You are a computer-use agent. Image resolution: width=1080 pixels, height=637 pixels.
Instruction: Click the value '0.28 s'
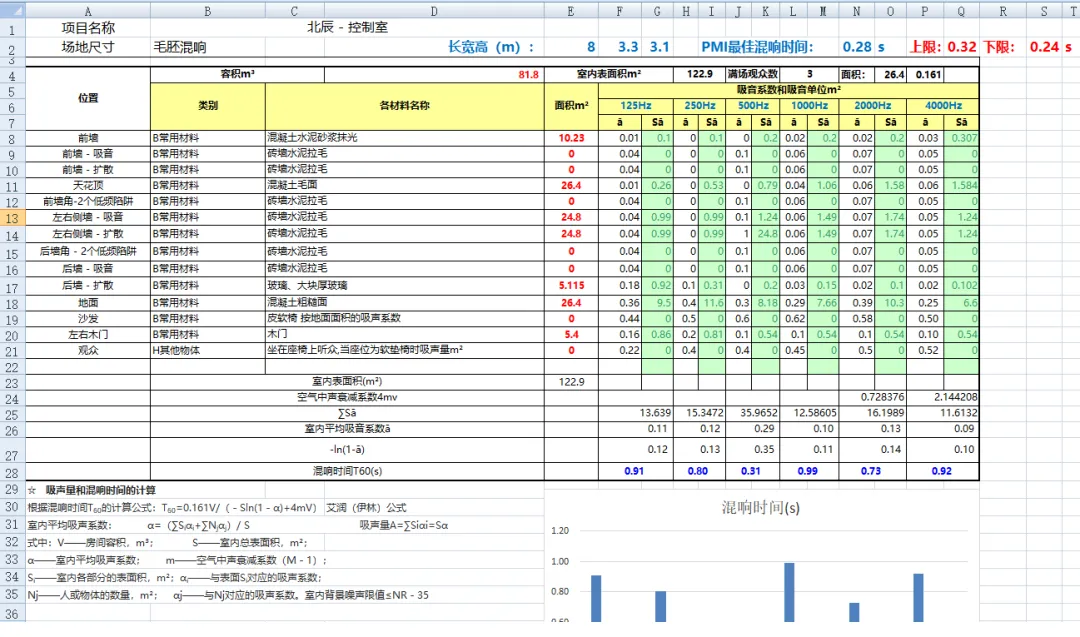tap(863, 47)
